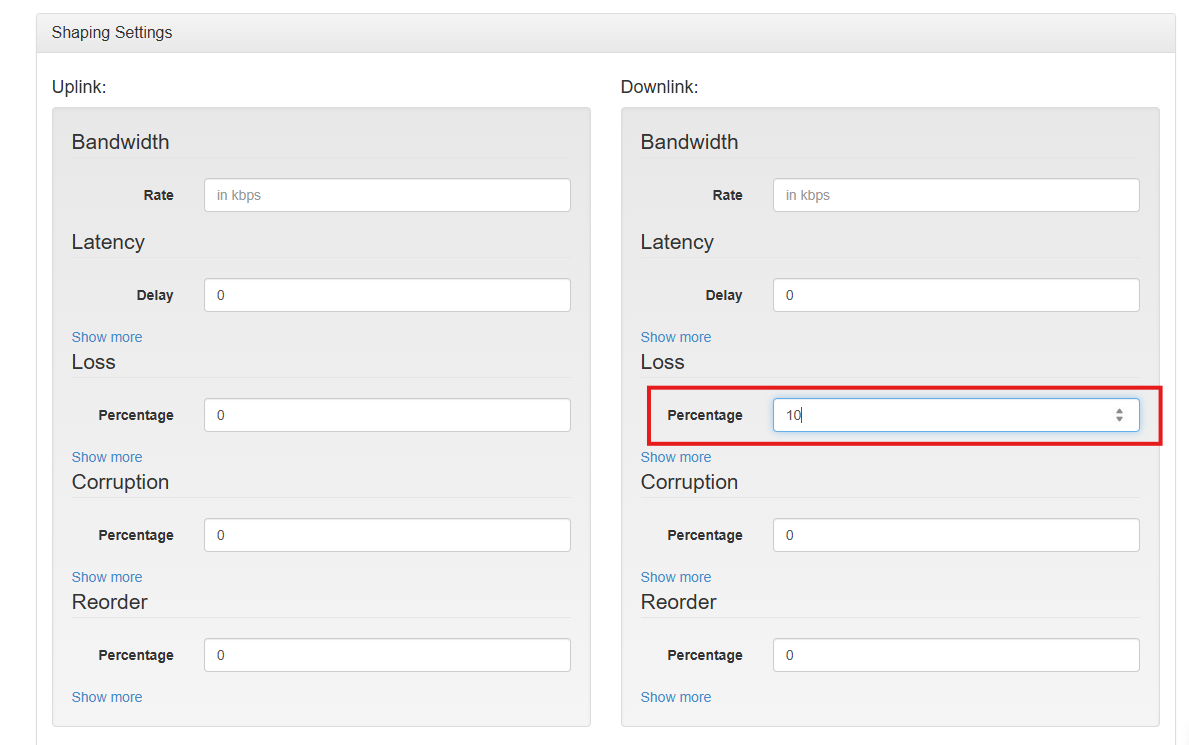Expand Show more under Uplink Latency

pyautogui.click(x=107, y=337)
